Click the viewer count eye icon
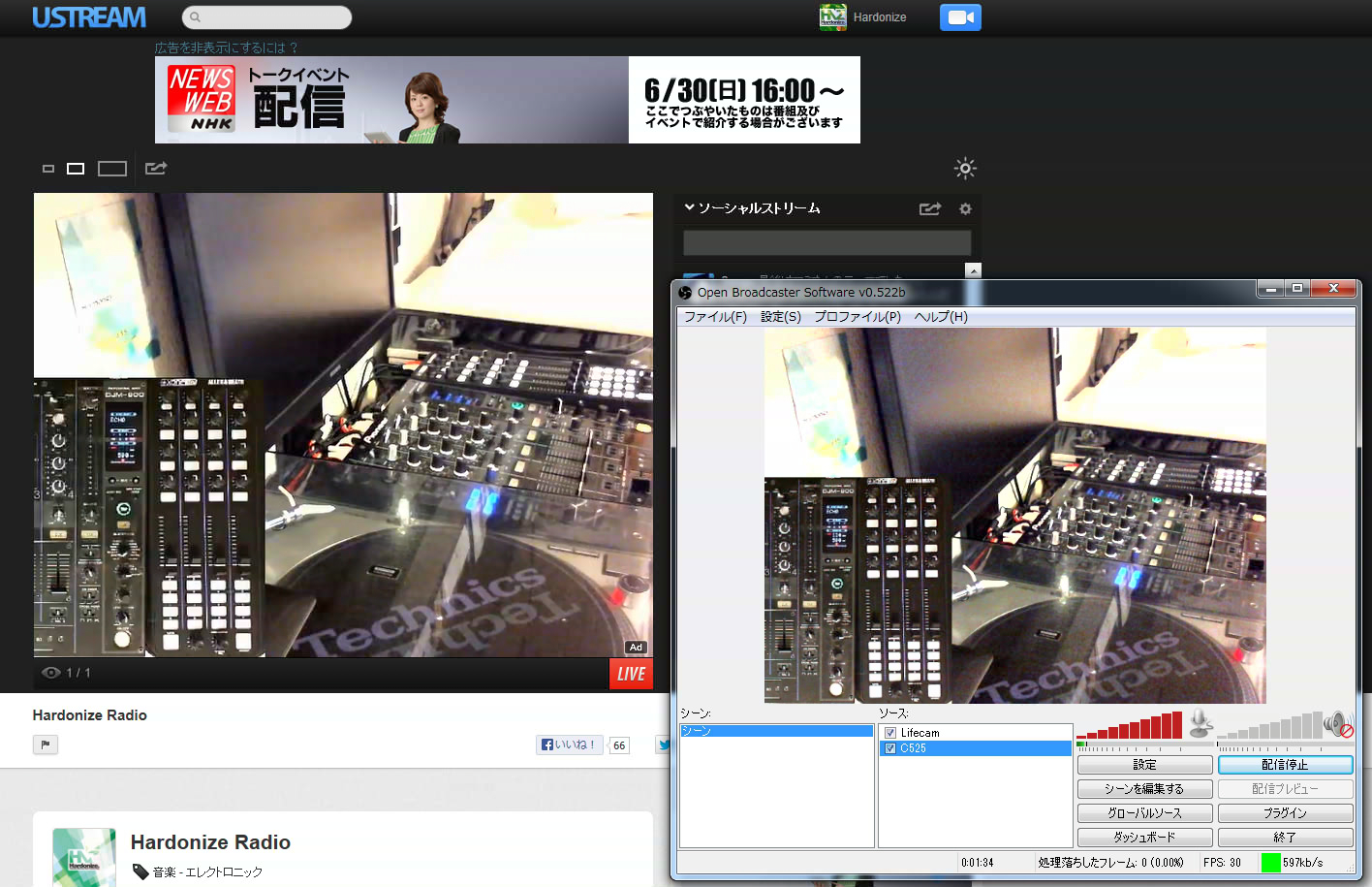This screenshot has height=887, width=1372. (51, 673)
